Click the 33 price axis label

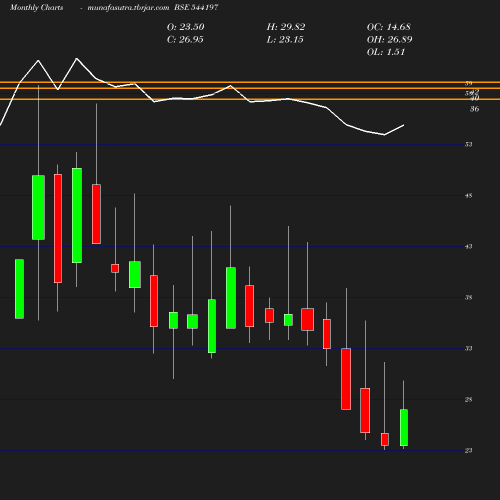coord(469,348)
